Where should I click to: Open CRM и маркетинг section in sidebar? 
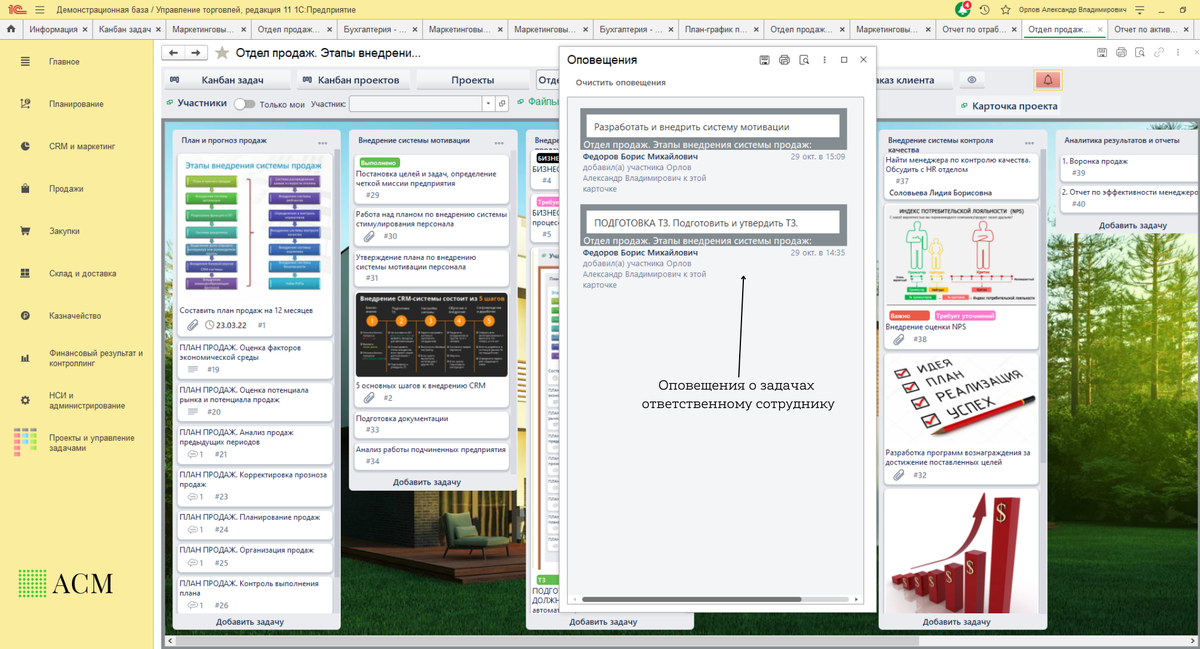click(82, 146)
